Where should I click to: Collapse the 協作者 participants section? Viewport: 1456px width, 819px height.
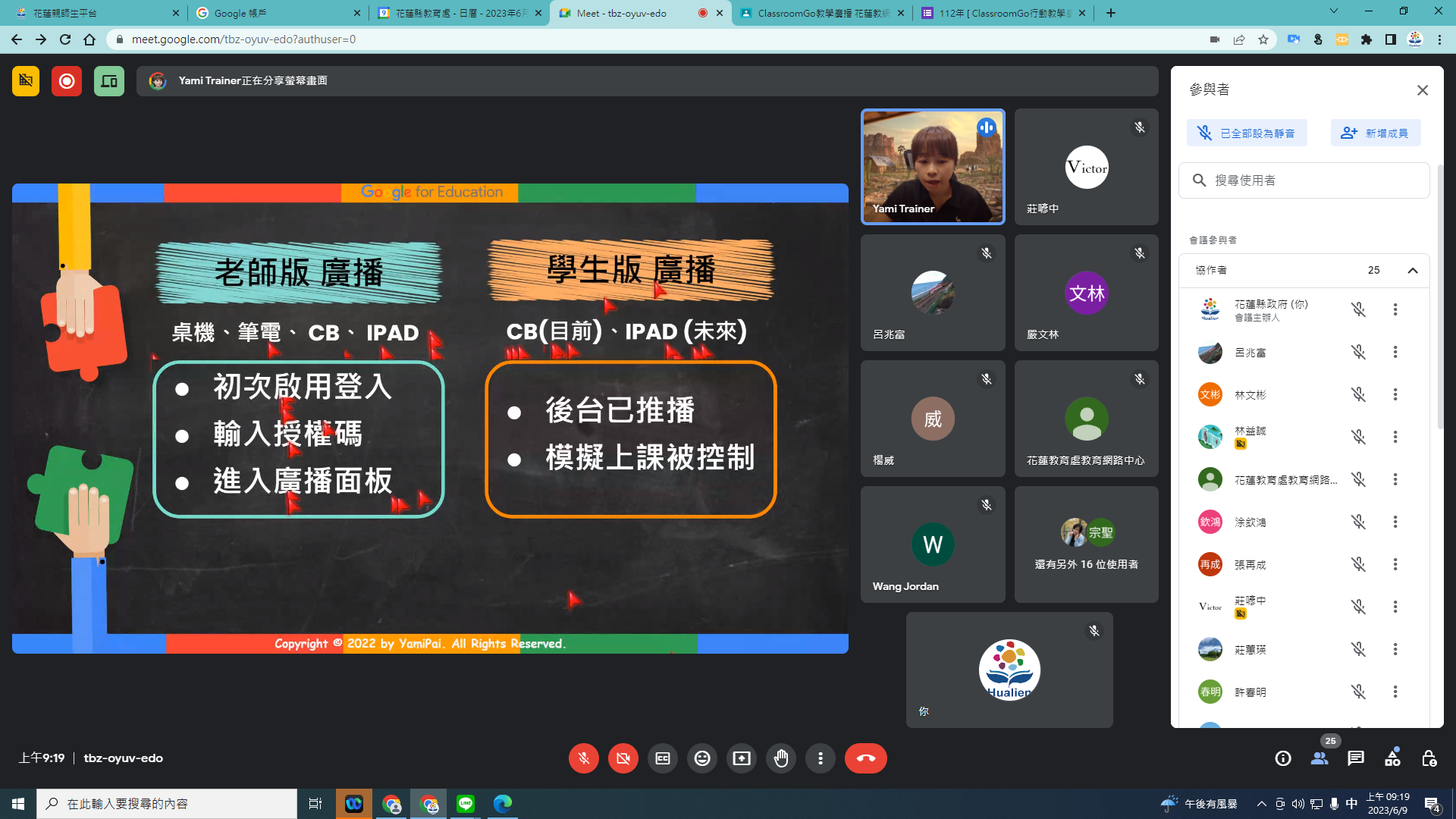coord(1413,271)
